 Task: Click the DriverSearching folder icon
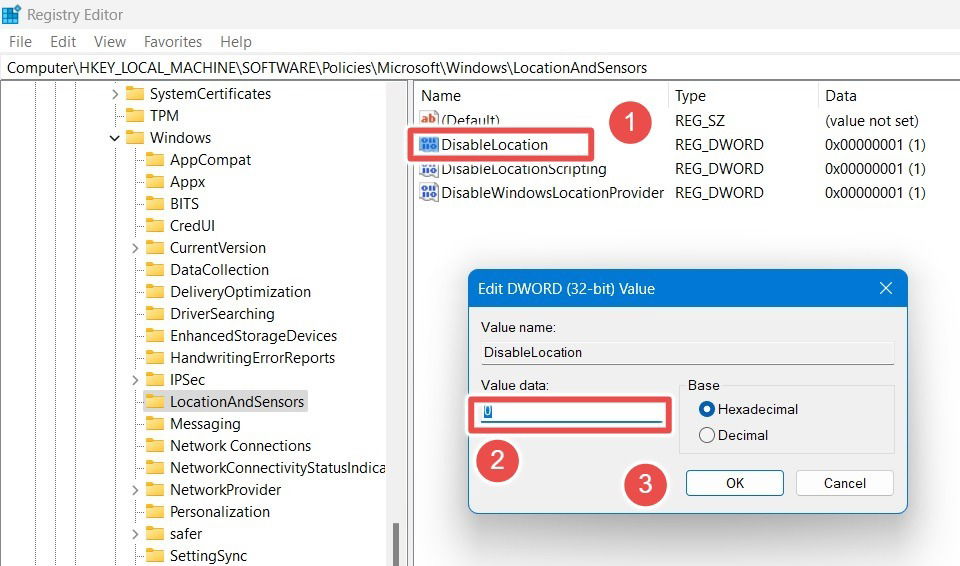(155, 314)
